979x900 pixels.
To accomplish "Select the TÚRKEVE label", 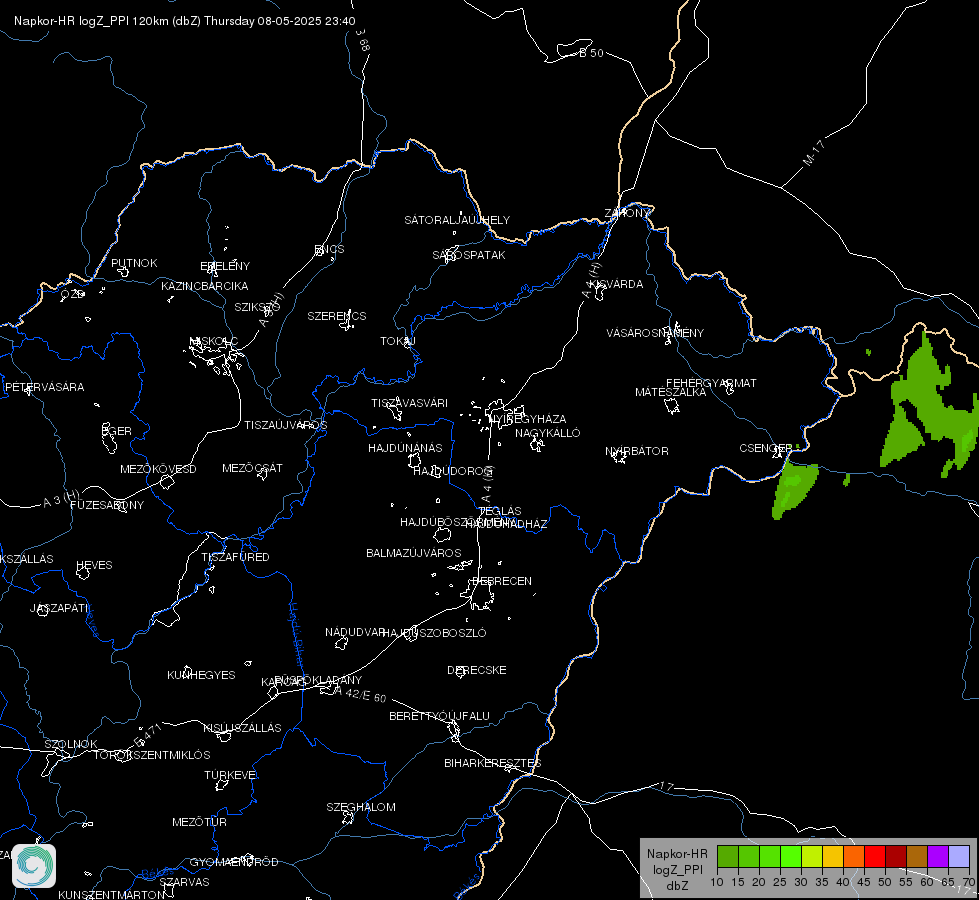I will [x=231, y=774].
